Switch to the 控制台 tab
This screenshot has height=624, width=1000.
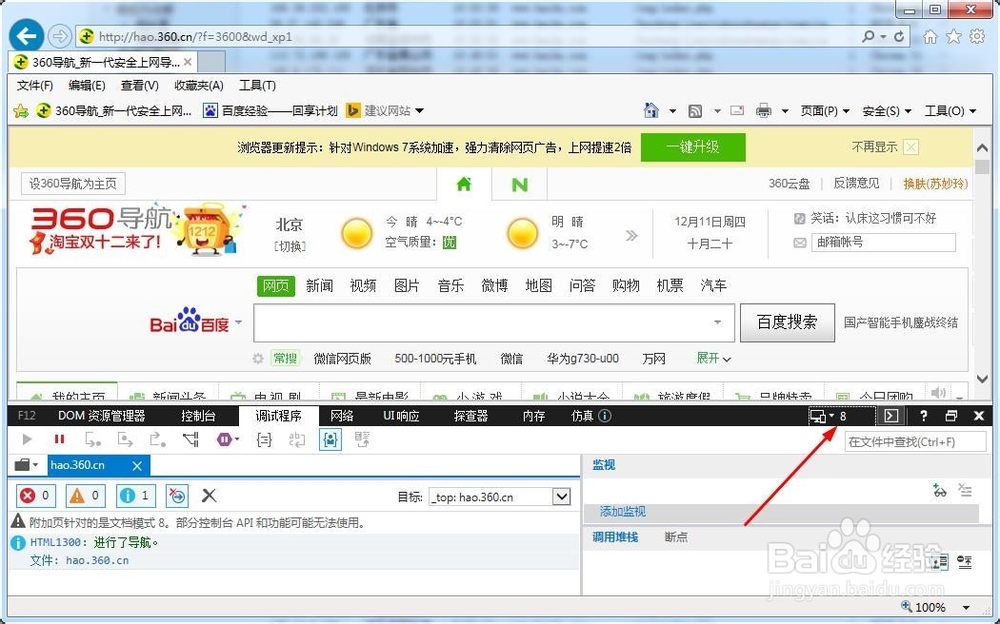pyautogui.click(x=198, y=416)
